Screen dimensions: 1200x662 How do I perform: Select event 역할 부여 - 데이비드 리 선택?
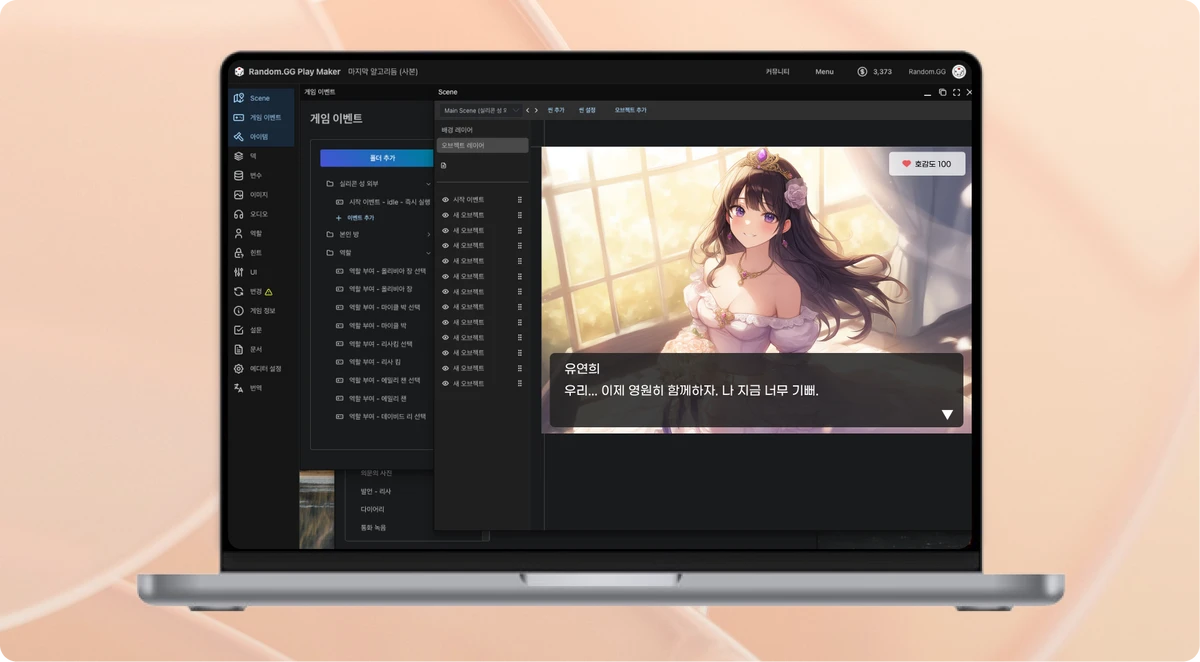pos(381,416)
